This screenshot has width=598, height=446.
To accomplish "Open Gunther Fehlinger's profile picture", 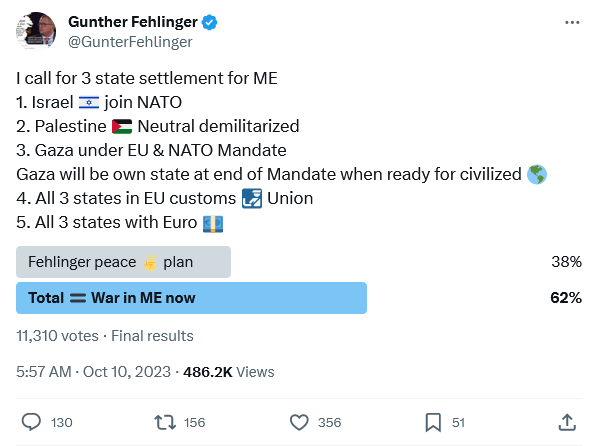I will pyautogui.click(x=36, y=31).
